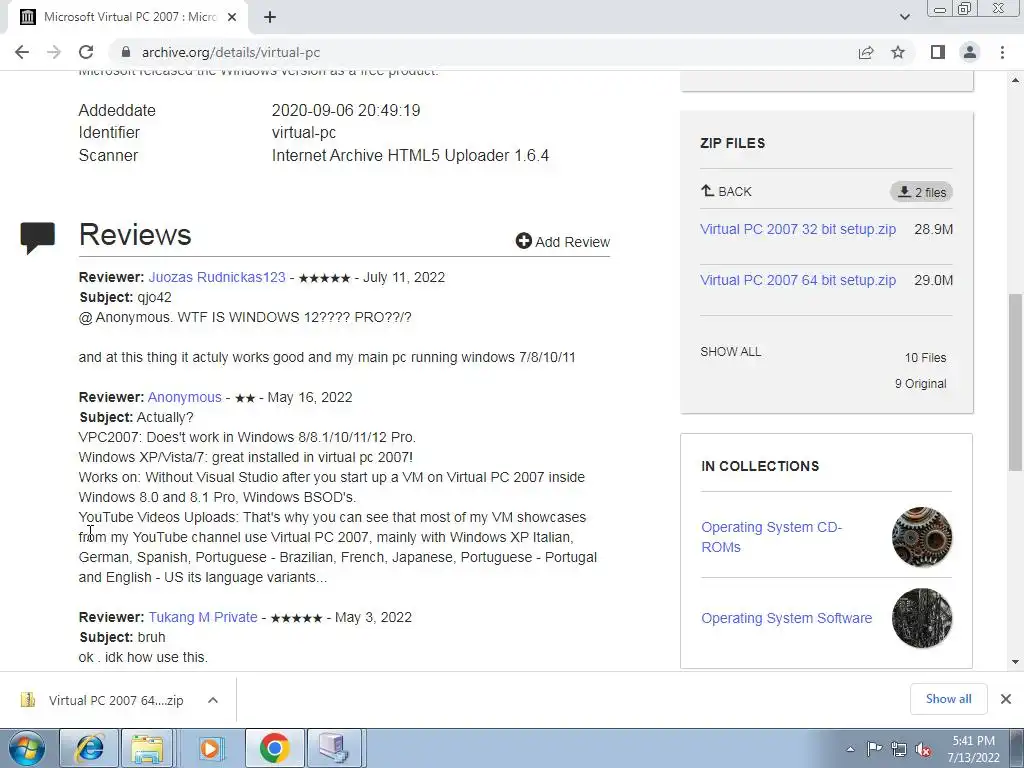This screenshot has height=768, width=1024.
Task: Open Operating System Software collection
Action: (x=787, y=618)
